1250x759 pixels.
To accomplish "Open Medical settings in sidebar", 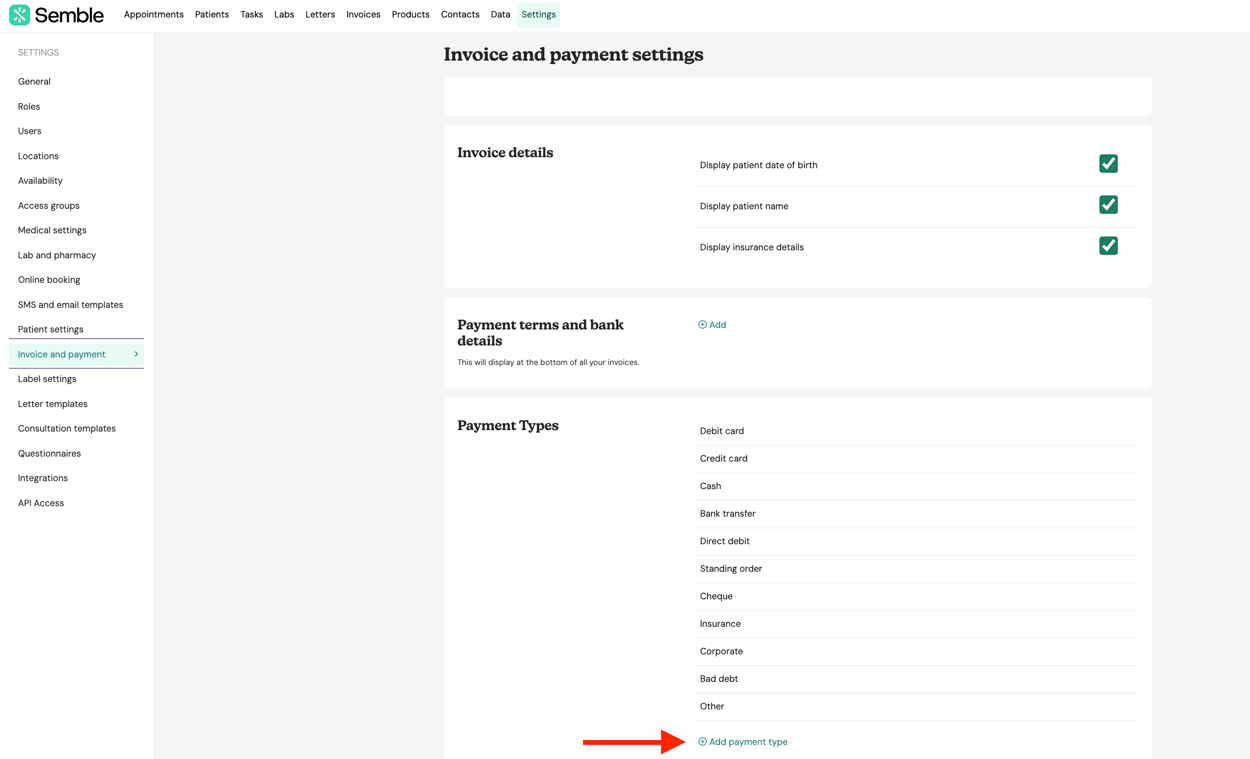I will pos(52,230).
